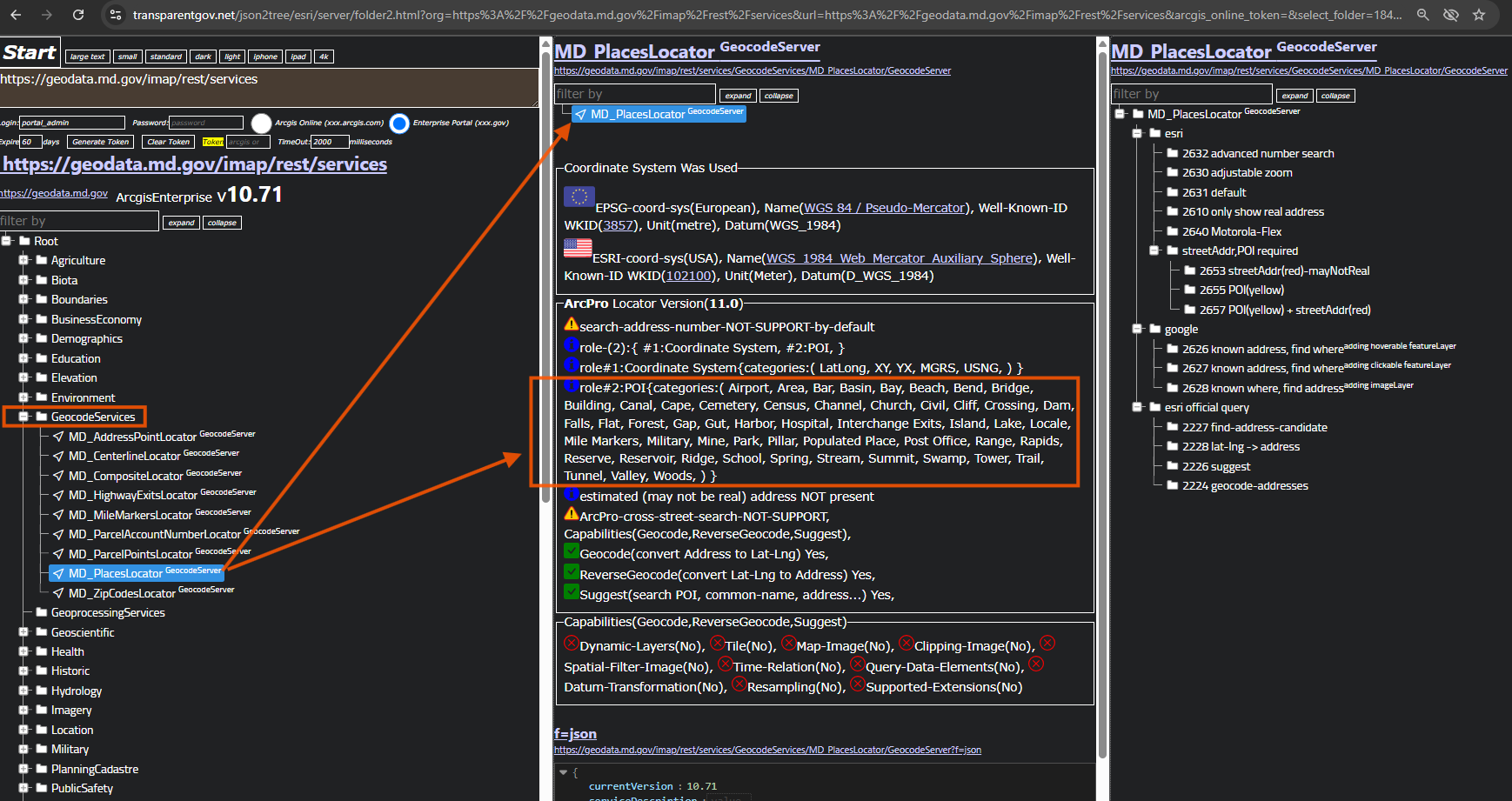Screen dimensions: 1512x801
Task: Select MD_CompositeLocator in the services tree
Action: [125, 476]
